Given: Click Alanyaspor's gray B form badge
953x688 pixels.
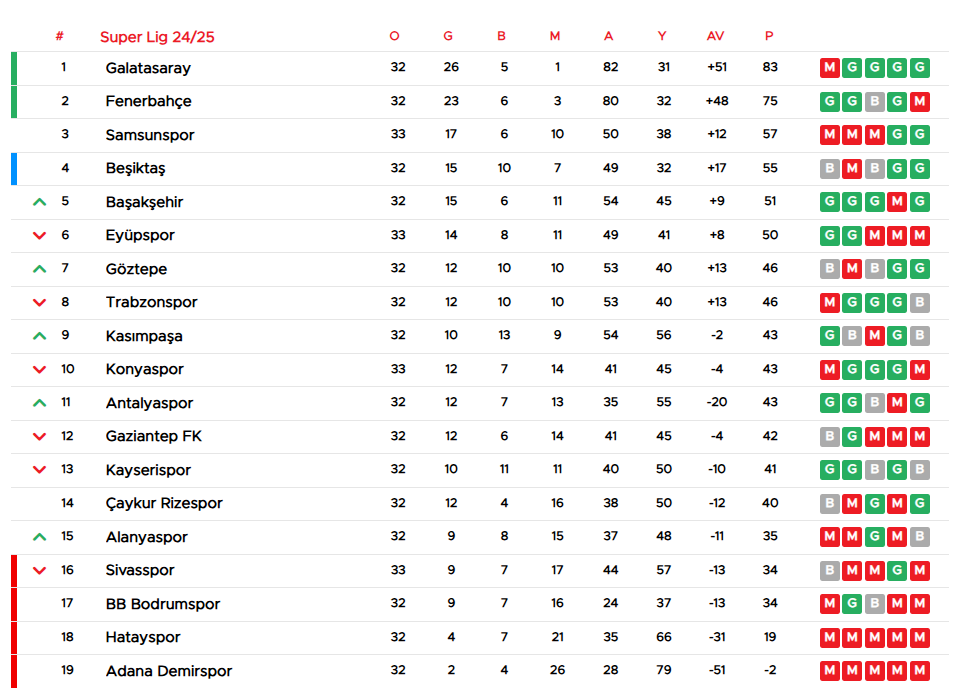Looking at the screenshot, I should point(919,537).
